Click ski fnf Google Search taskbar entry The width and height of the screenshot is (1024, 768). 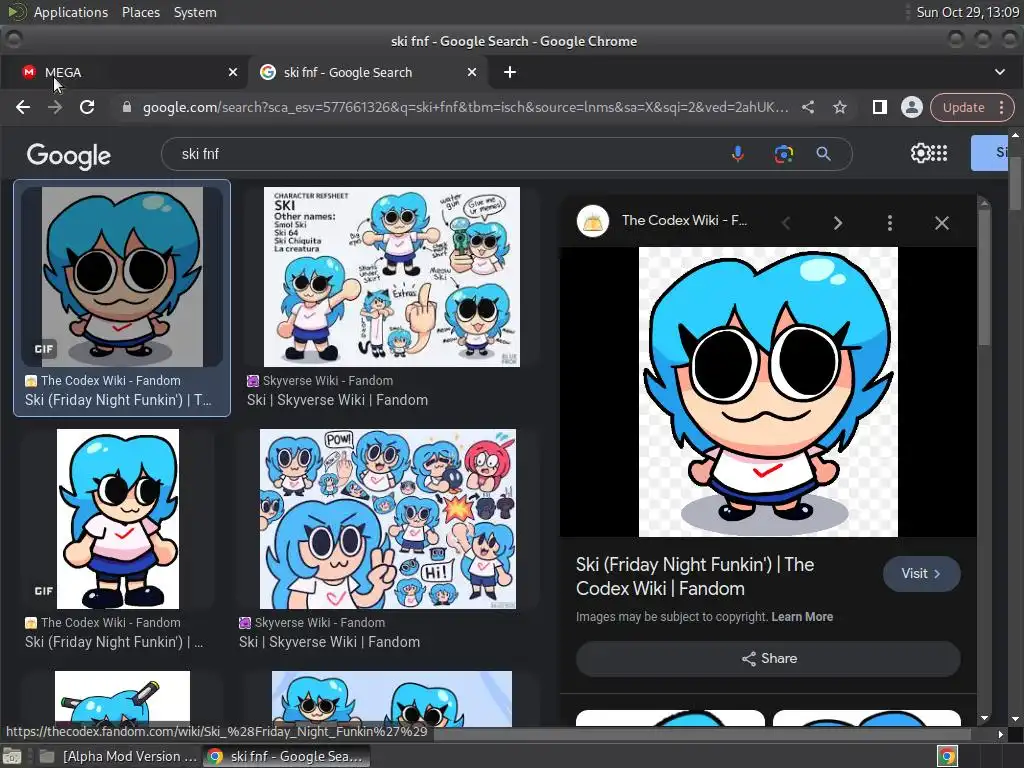click(x=286, y=756)
